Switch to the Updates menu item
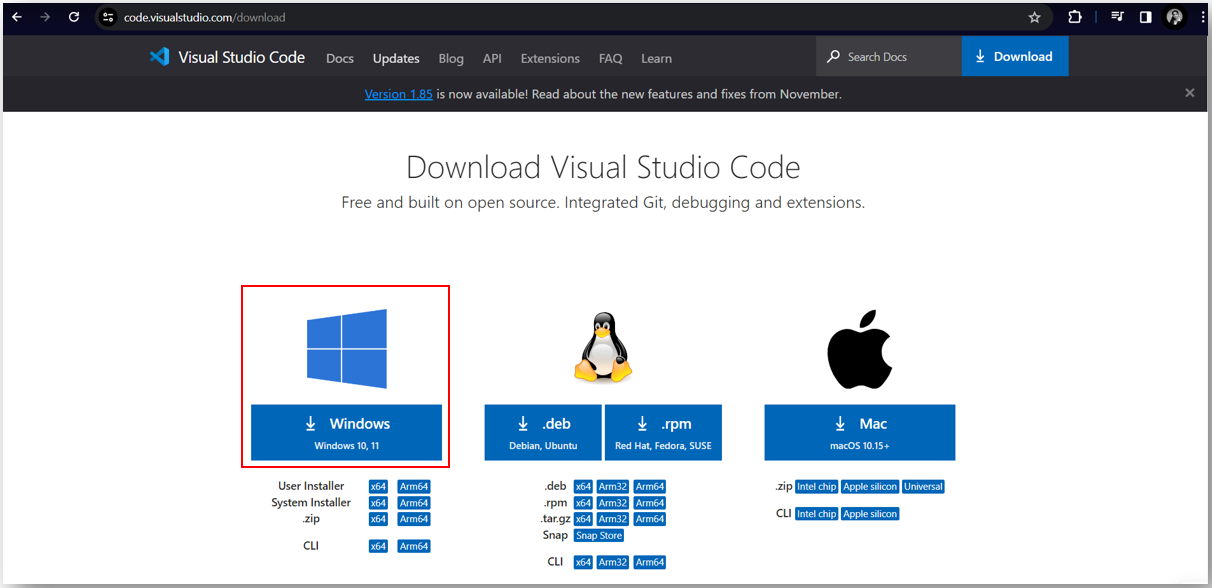 click(x=396, y=58)
